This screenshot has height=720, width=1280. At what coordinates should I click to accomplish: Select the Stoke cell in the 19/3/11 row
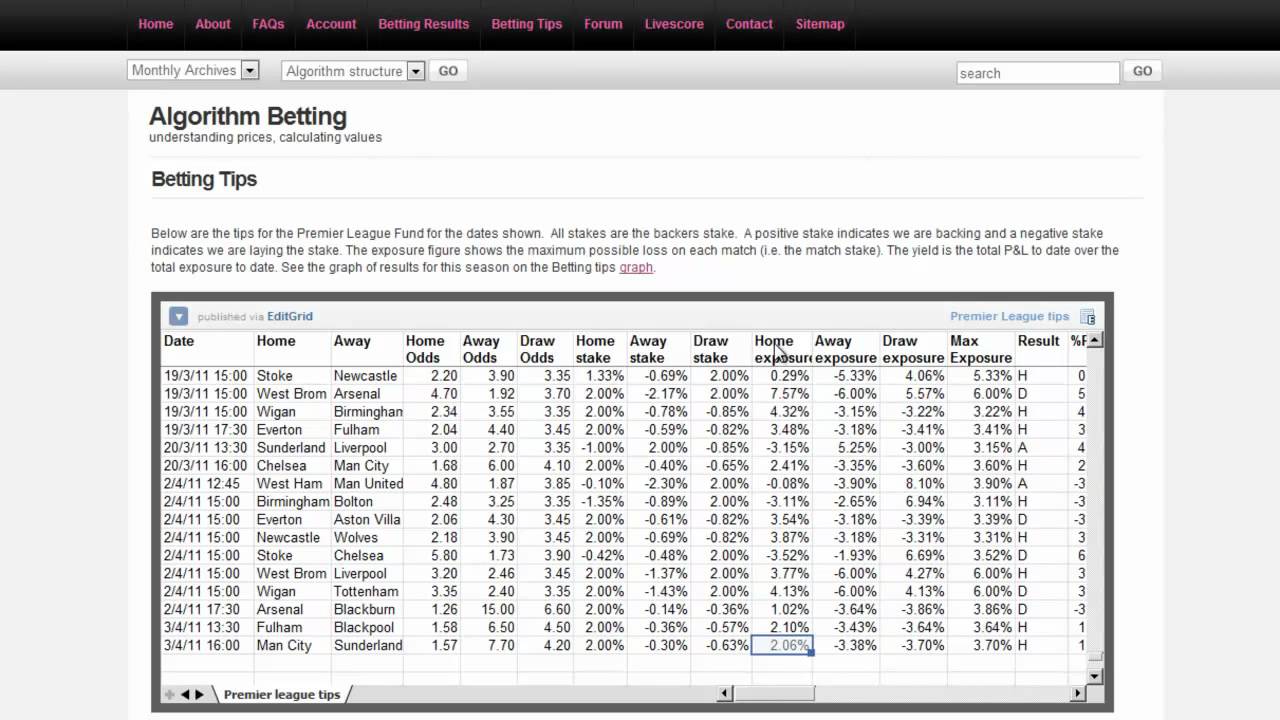[293, 375]
